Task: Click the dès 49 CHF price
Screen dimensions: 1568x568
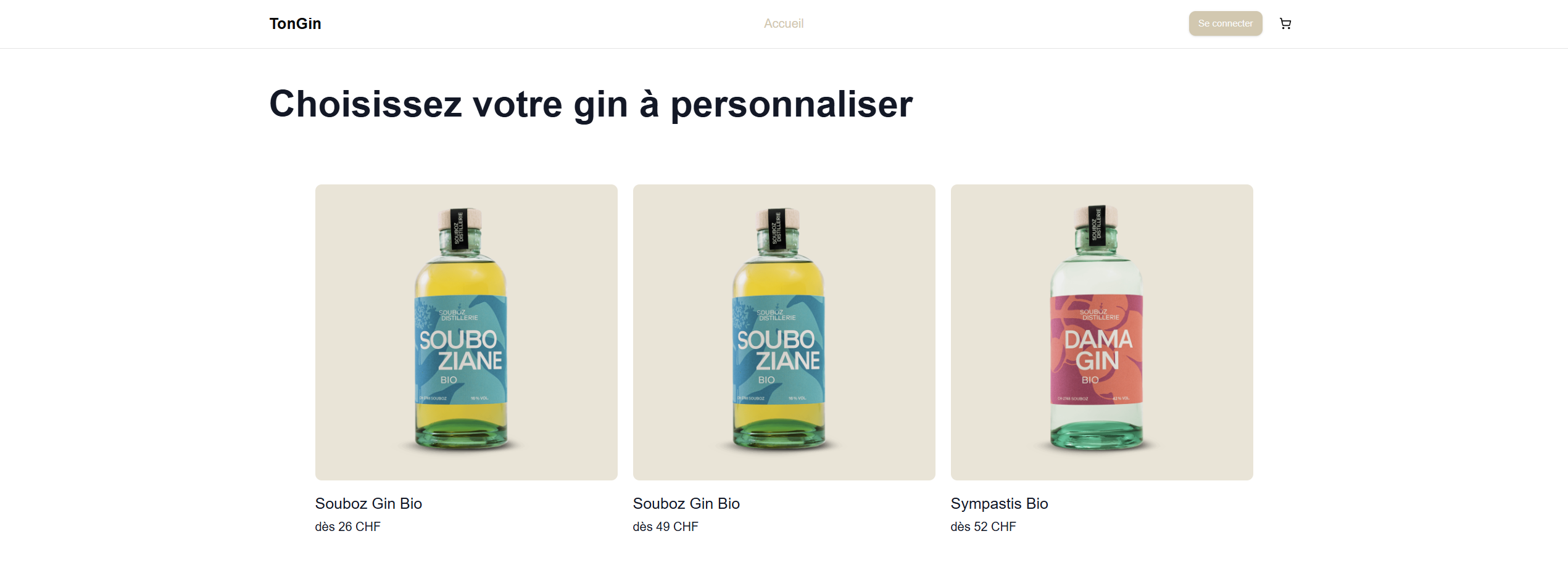Action: pyautogui.click(x=665, y=527)
